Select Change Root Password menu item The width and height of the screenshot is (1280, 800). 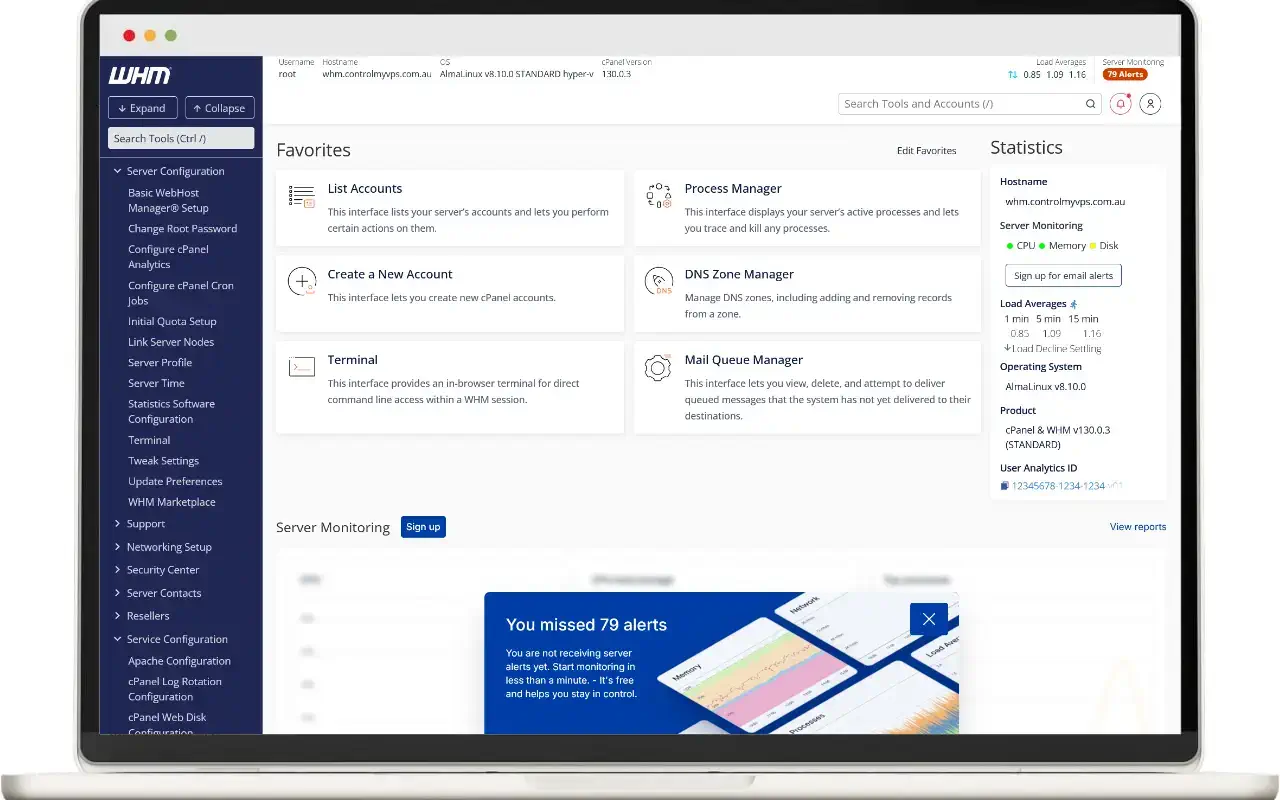[x=182, y=229]
